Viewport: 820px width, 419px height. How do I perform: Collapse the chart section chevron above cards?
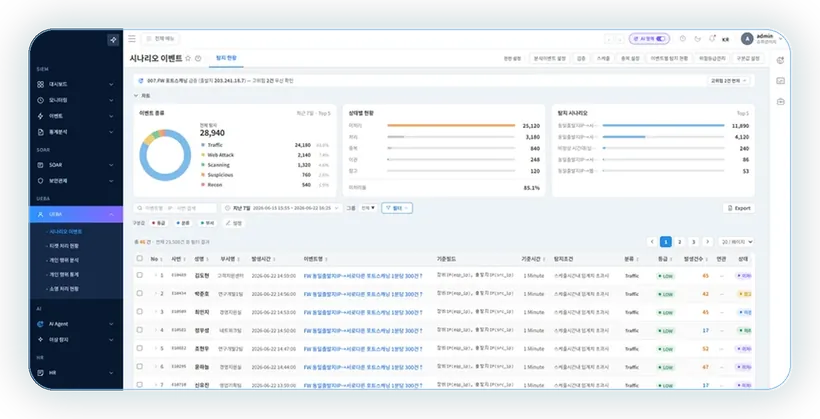pos(136,96)
